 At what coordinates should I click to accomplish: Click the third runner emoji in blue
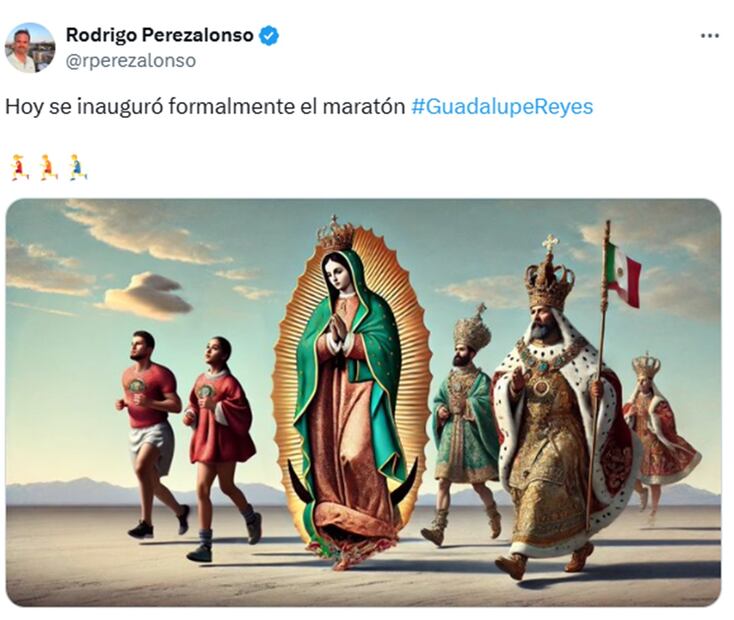pyautogui.click(x=78, y=167)
